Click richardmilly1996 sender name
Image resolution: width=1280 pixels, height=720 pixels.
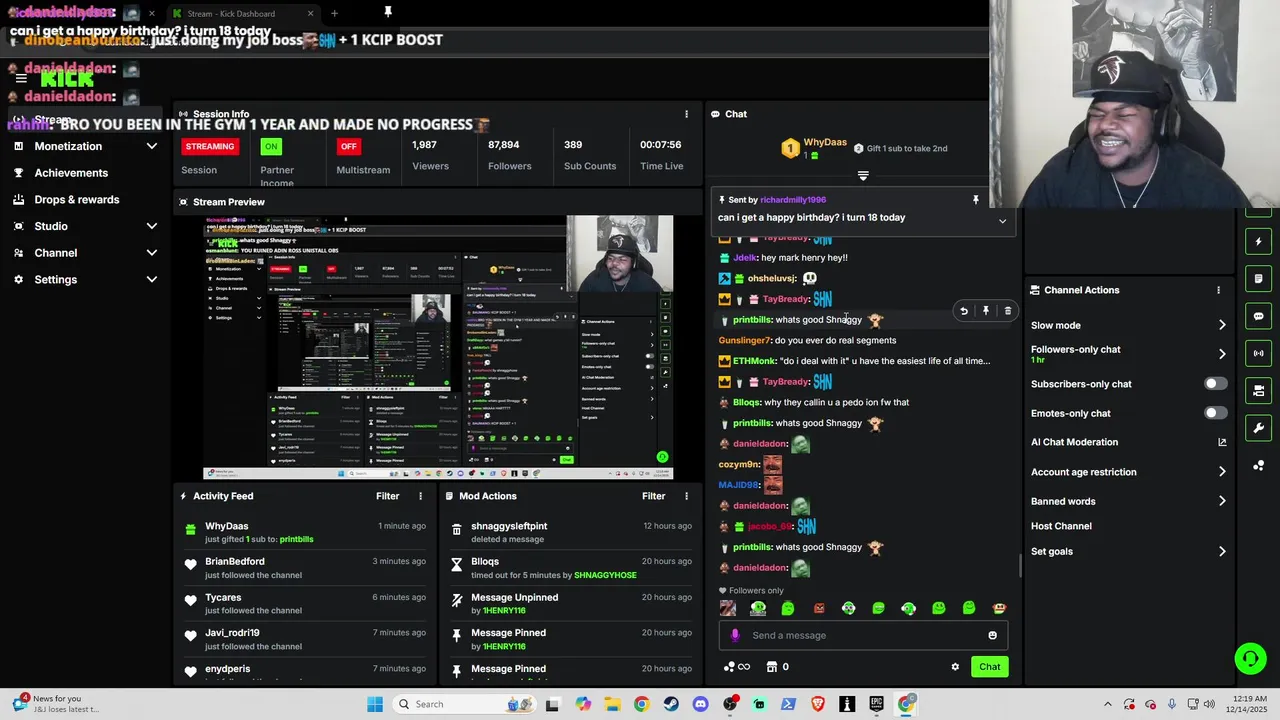click(793, 200)
